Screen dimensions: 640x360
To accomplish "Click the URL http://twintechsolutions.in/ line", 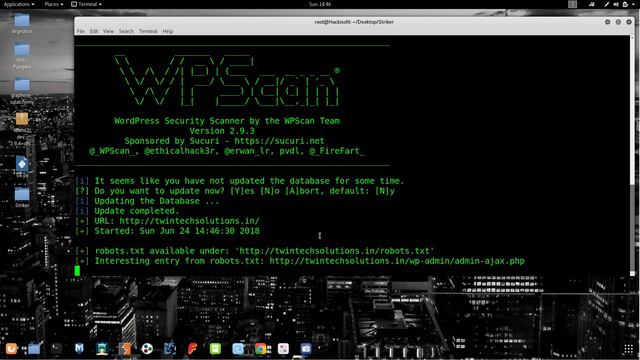I will [167, 221].
